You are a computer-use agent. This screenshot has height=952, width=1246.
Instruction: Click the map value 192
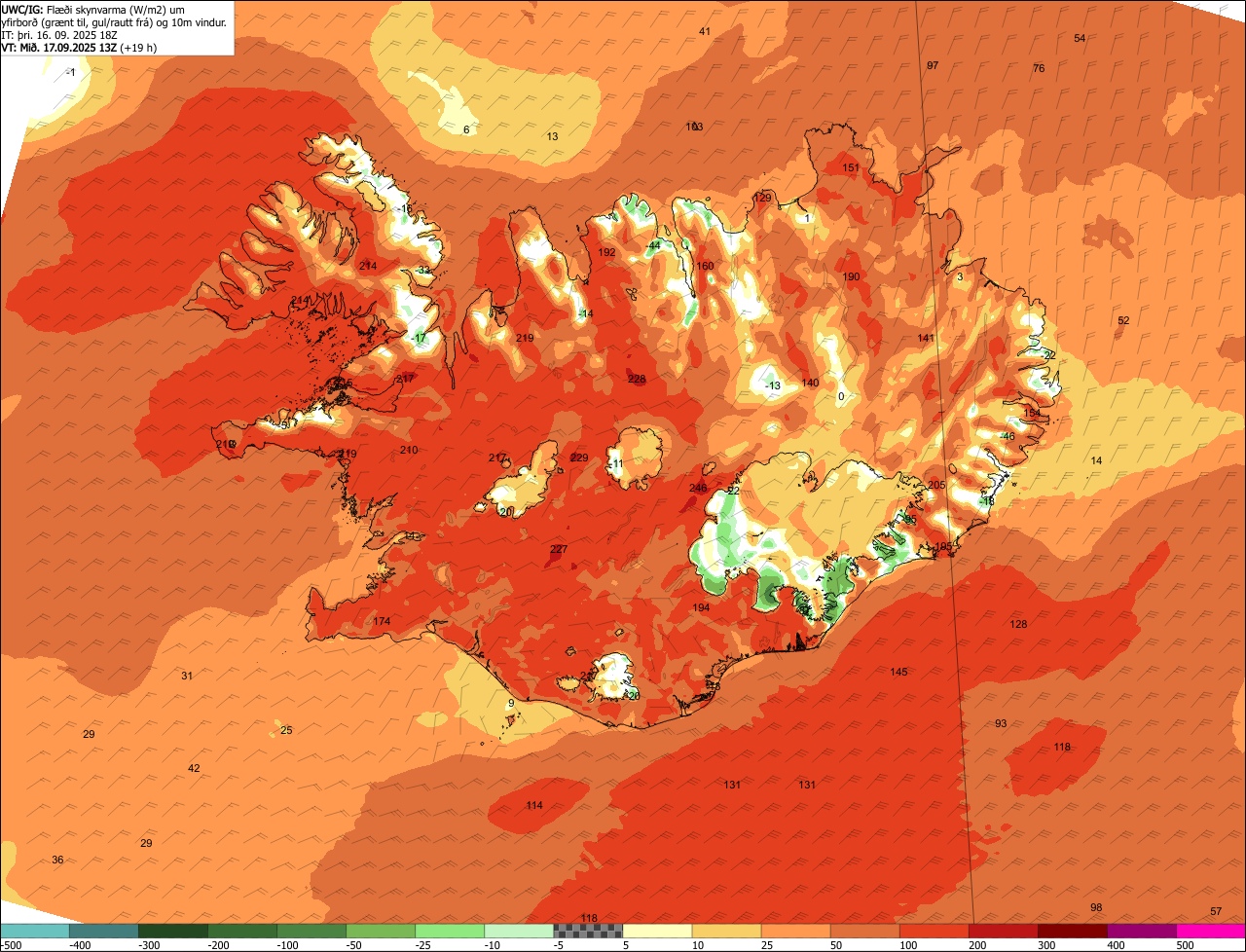[x=607, y=252]
